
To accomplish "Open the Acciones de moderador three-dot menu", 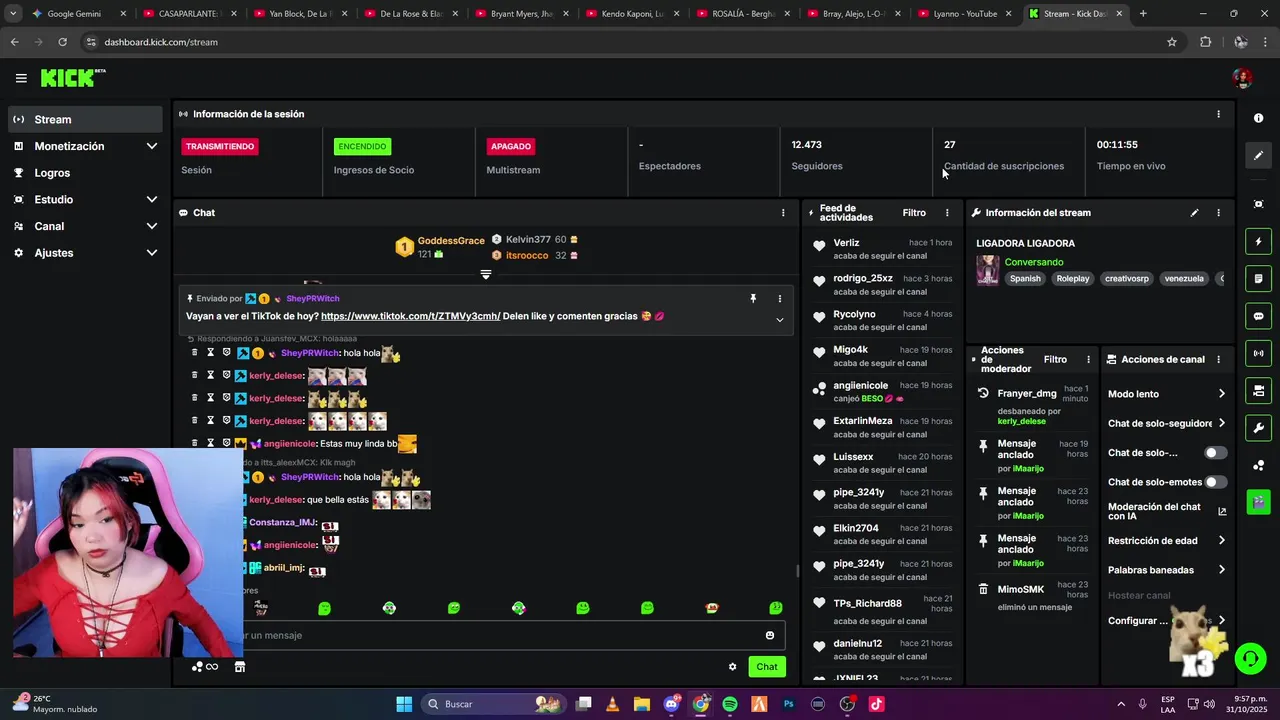I will pyautogui.click(x=1088, y=359).
